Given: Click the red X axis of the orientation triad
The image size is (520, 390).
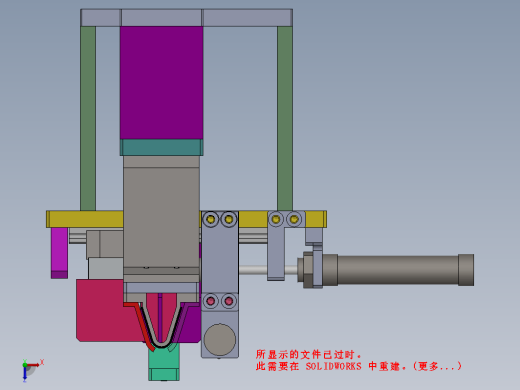Looking at the screenshot, I should coord(33,365).
